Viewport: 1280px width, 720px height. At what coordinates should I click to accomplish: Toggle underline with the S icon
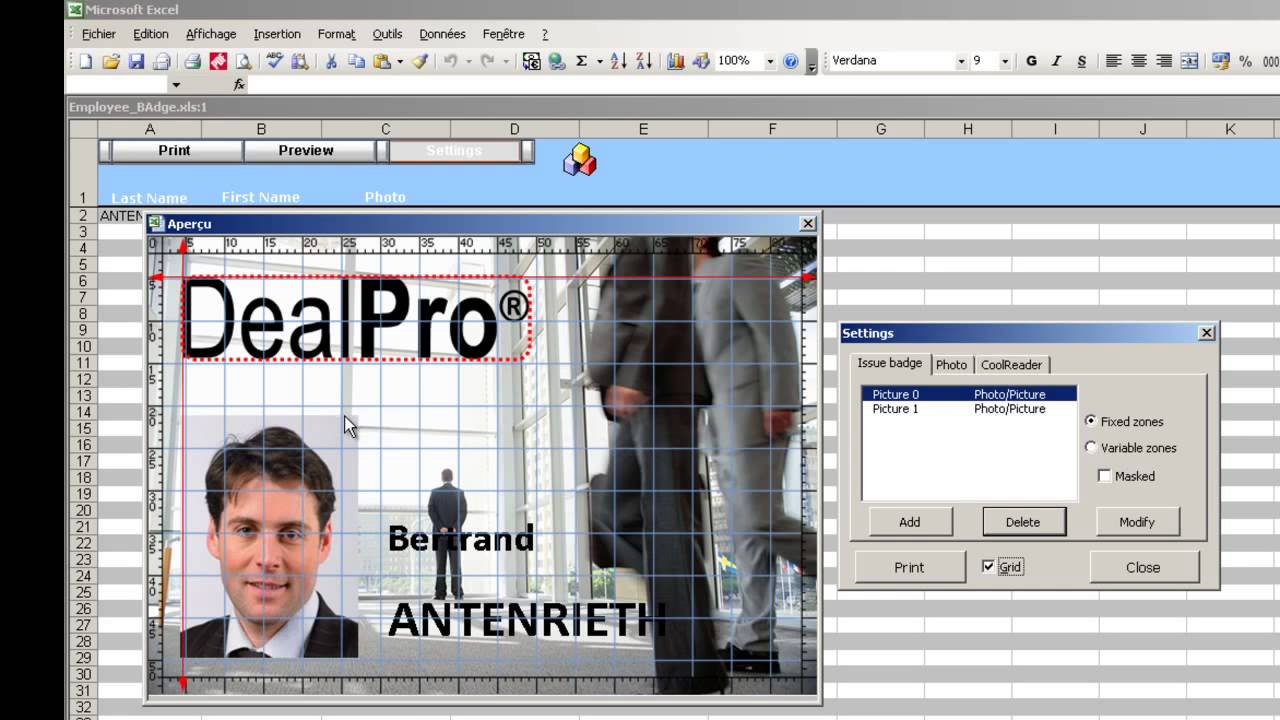pyautogui.click(x=1081, y=61)
